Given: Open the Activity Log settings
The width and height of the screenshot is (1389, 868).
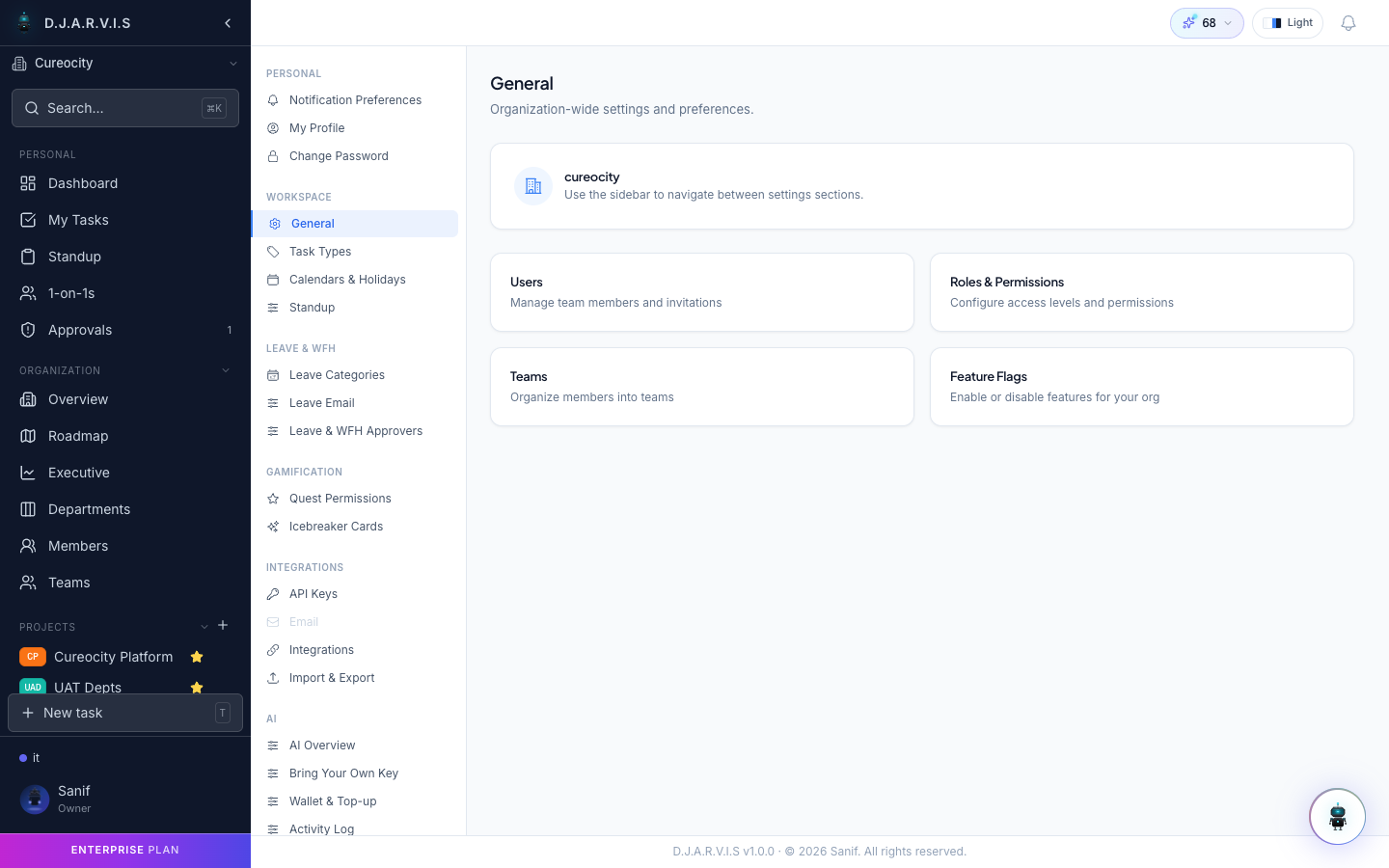Looking at the screenshot, I should click(x=355, y=828).
